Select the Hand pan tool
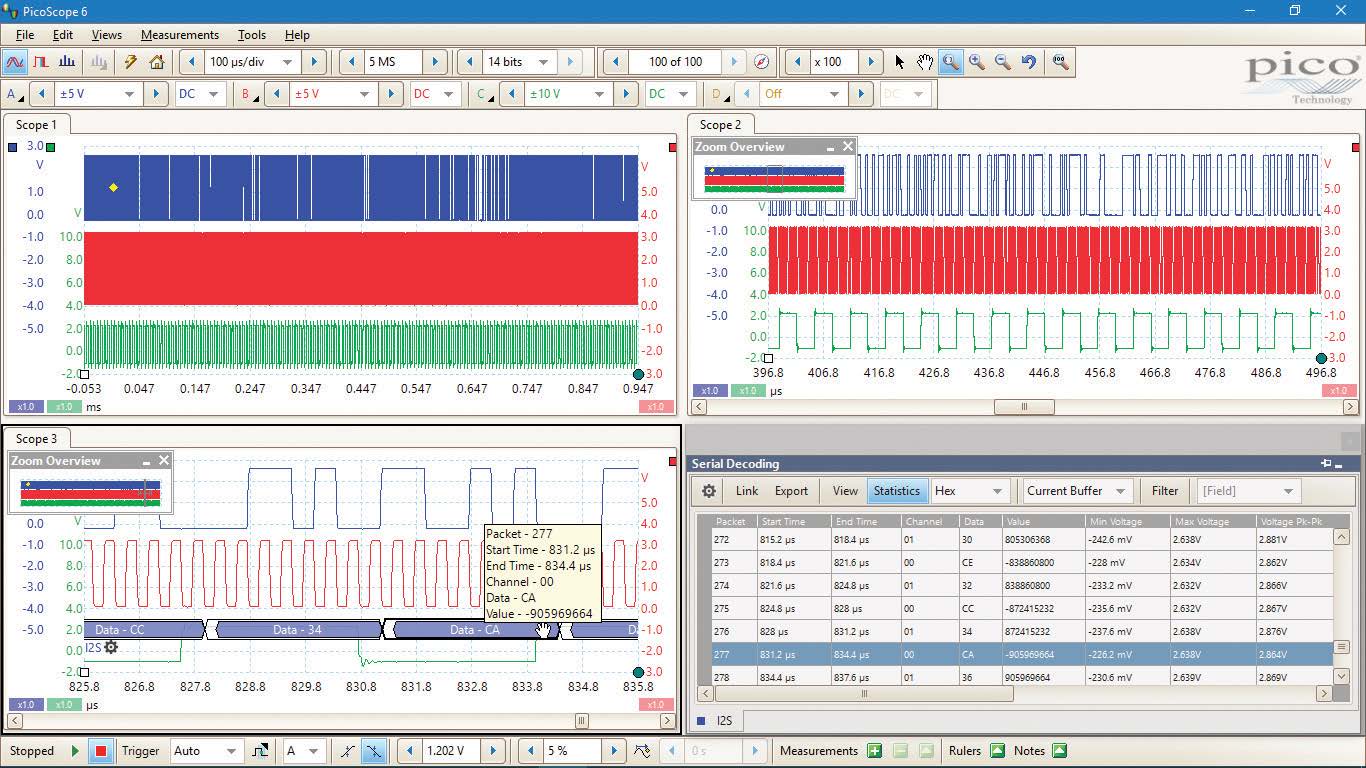1366x768 pixels. 925,62
